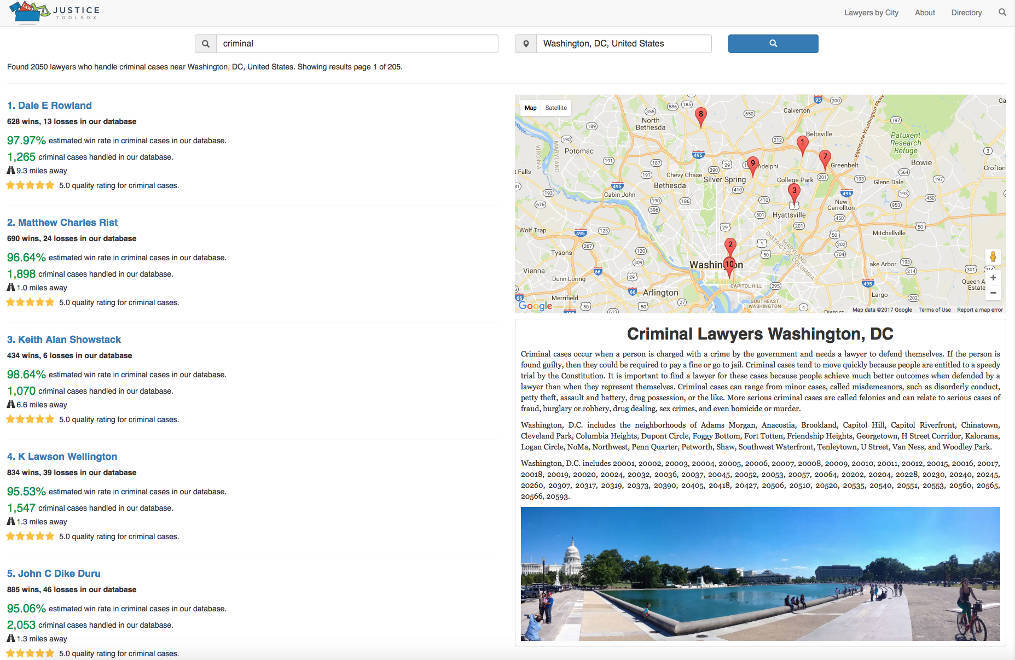
Task: Click map marker number 9
Action: 752,166
